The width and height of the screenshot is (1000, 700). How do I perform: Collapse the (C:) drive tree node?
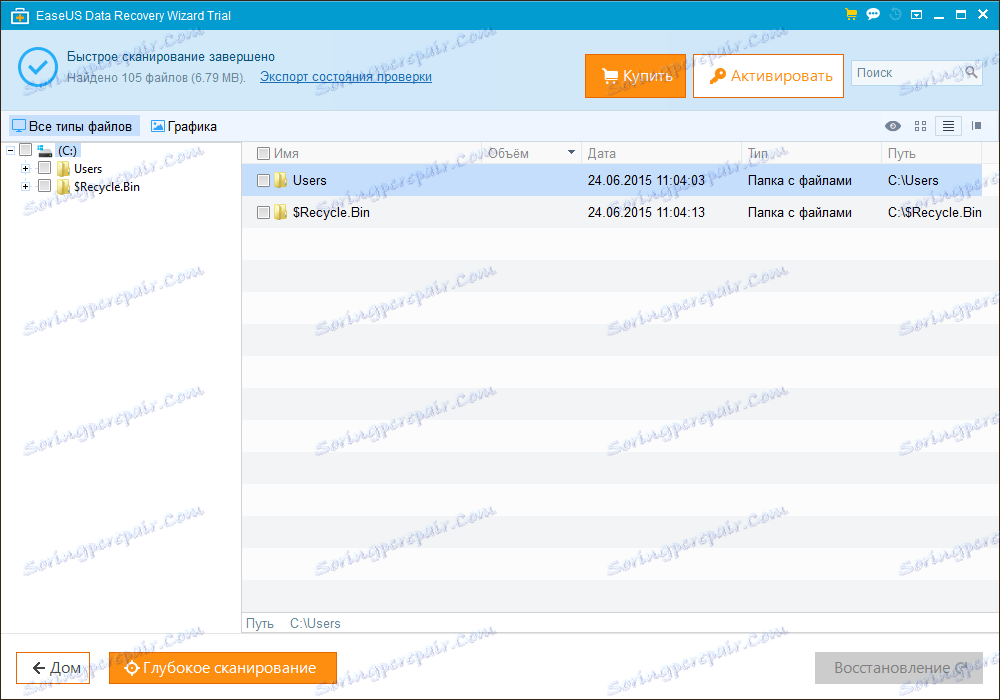pos(10,150)
